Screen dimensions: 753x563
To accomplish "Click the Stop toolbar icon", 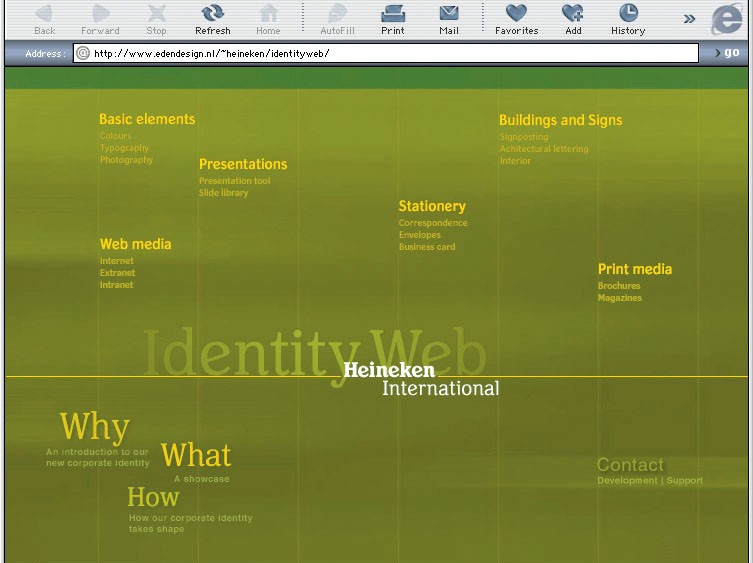I will [157, 13].
